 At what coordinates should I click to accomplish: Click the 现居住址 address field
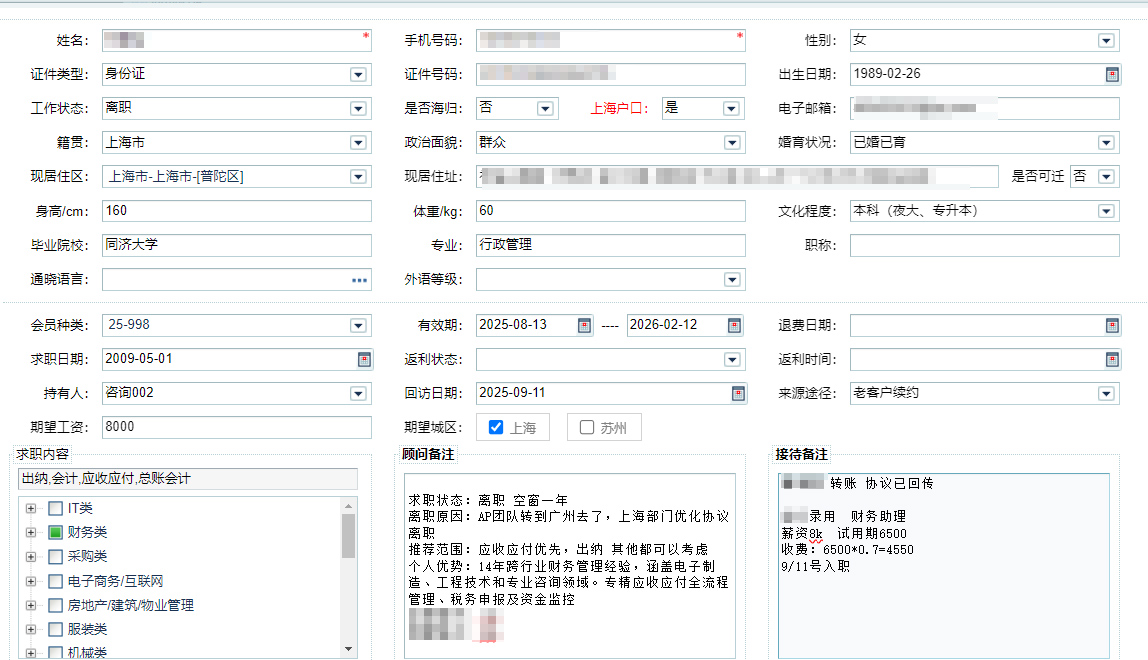pyautogui.click(x=737, y=177)
